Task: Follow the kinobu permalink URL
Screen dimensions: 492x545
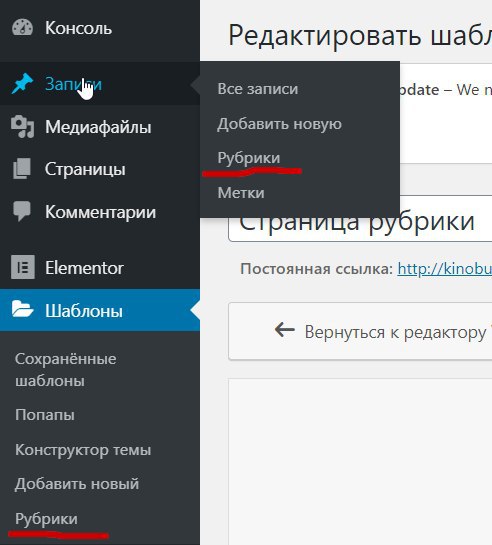Action: tap(445, 268)
